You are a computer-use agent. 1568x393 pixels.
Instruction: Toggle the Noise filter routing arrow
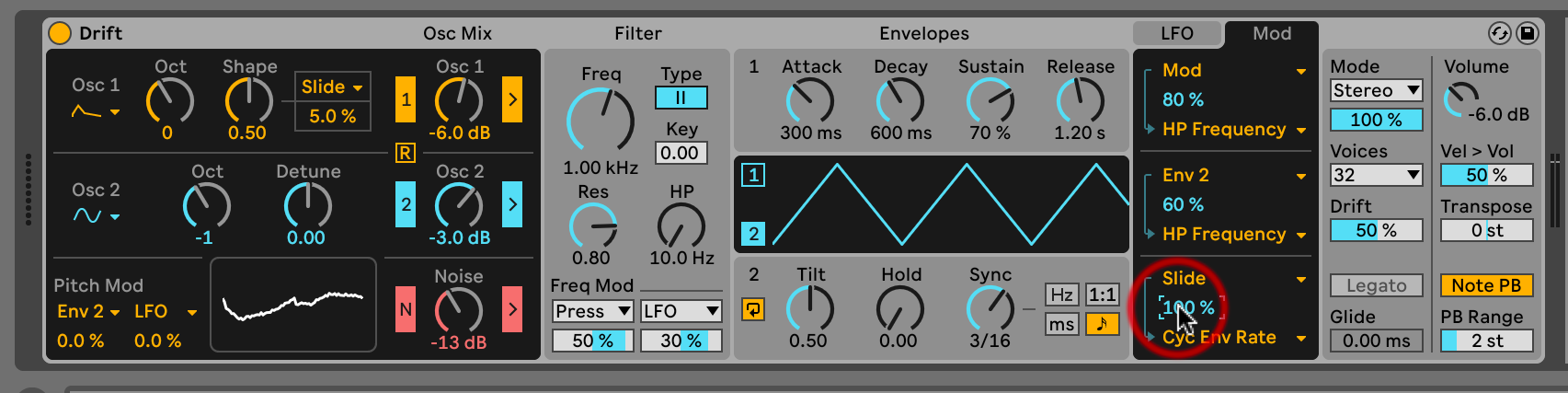(x=512, y=309)
